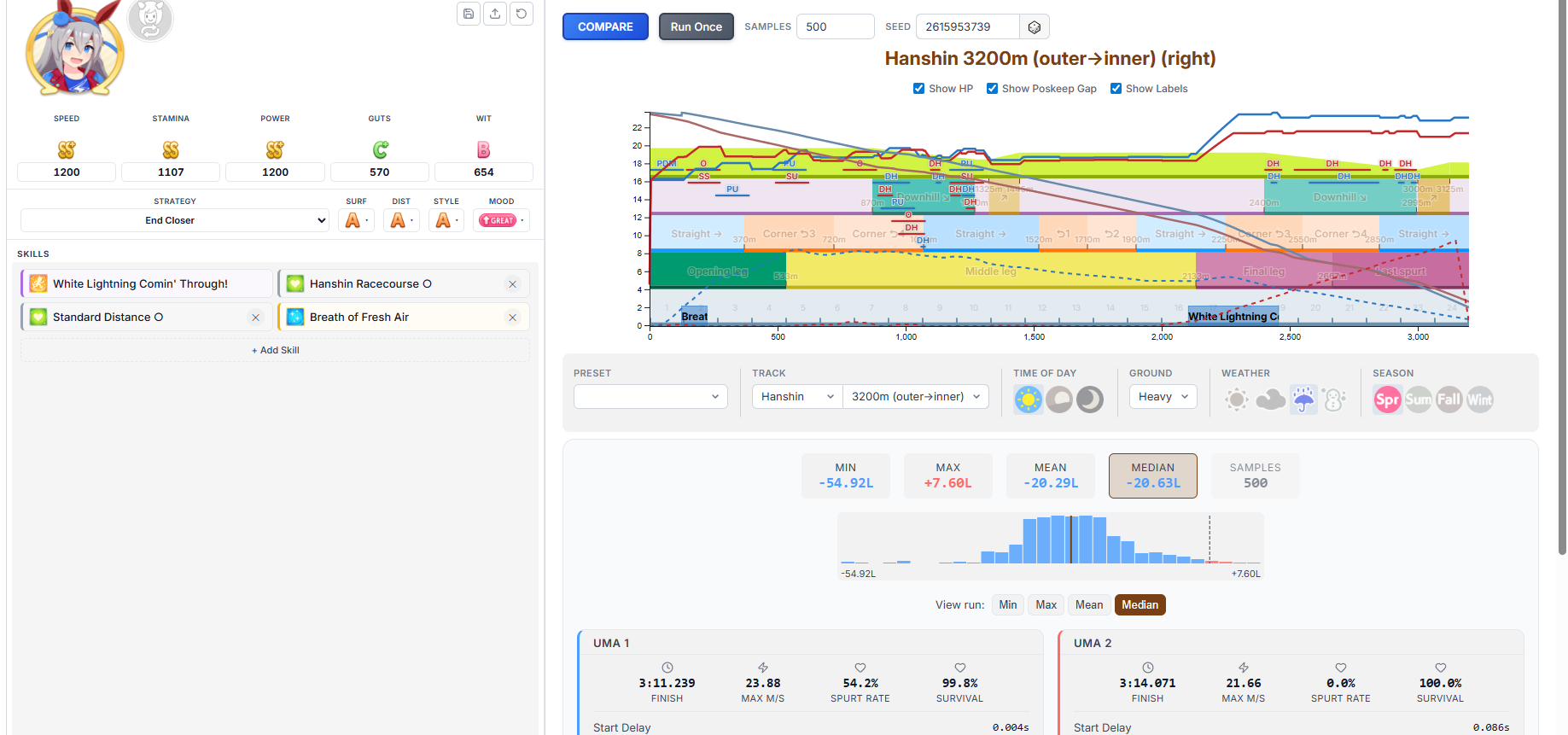
Task: Open the Mood GREAT dropdown
Action: pyautogui.click(x=502, y=220)
